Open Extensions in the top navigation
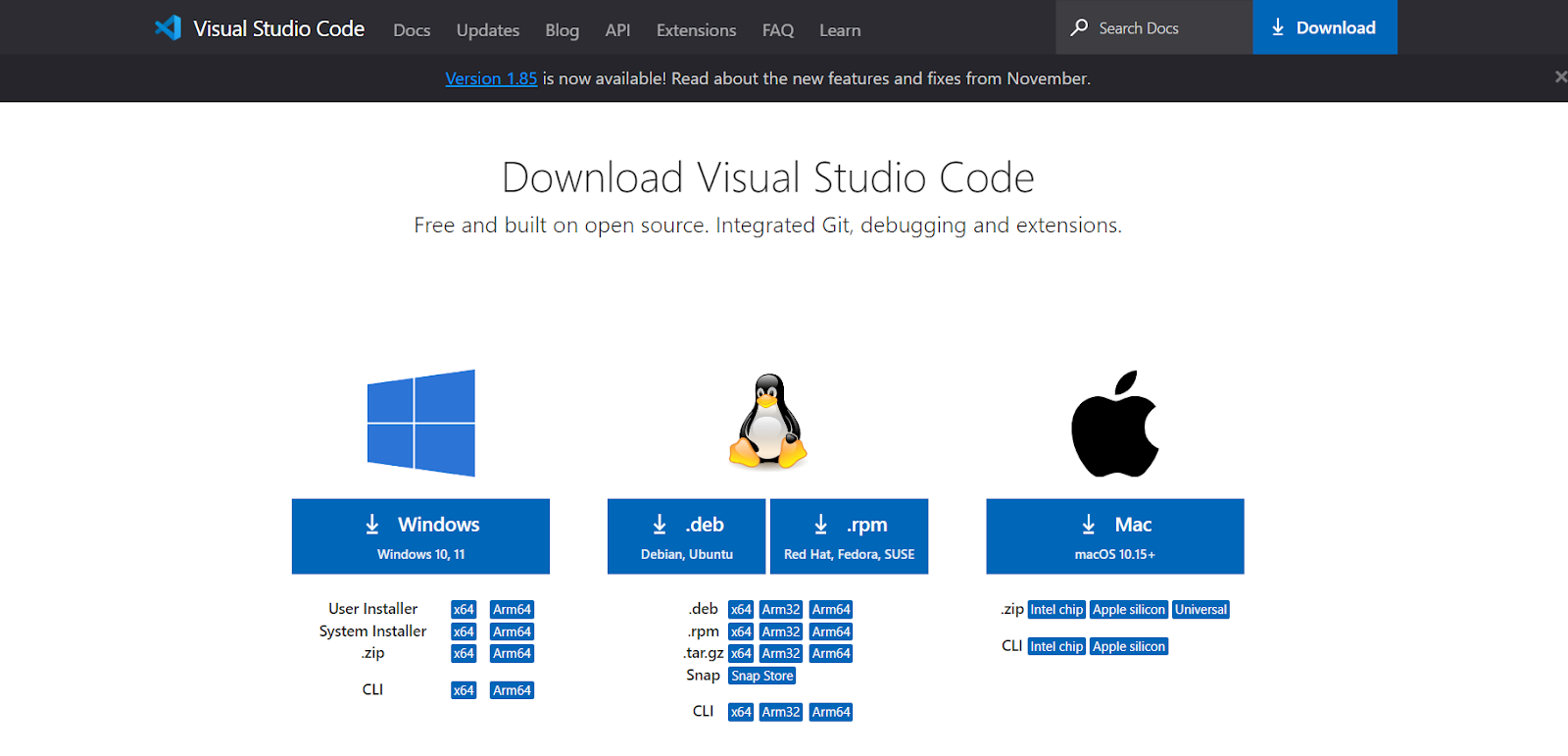Screen dimensions: 1568x756 point(696,30)
